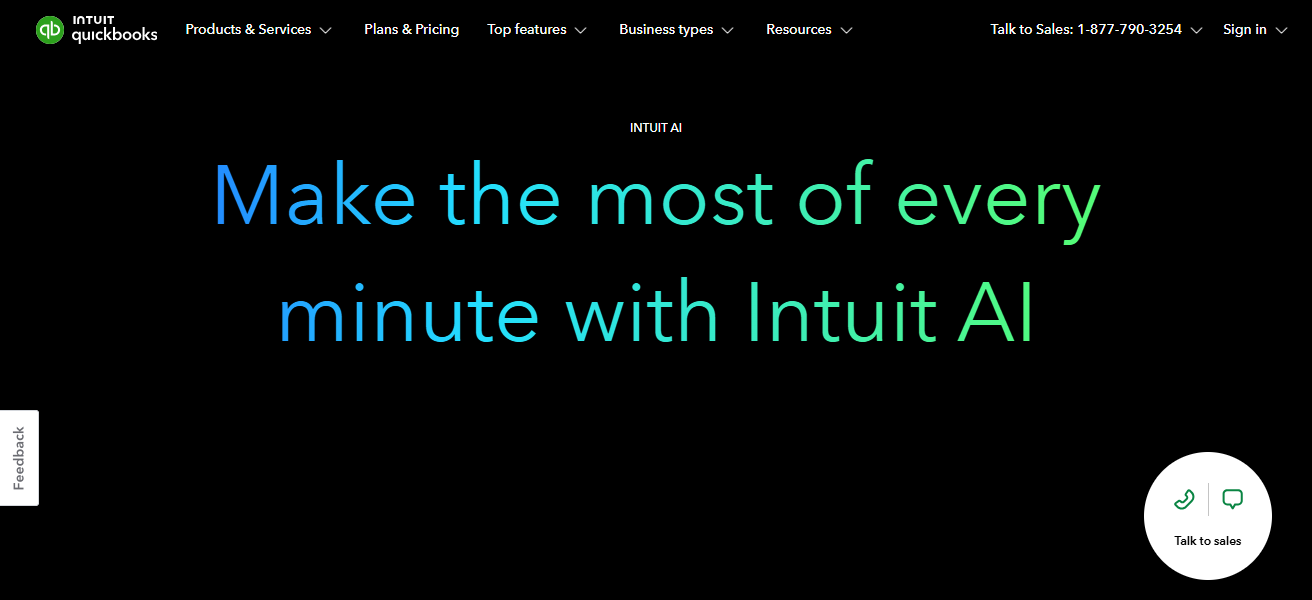Image resolution: width=1312 pixels, height=600 pixels.
Task: Expand the chevron beside the sales phone number
Action: [1196, 31]
